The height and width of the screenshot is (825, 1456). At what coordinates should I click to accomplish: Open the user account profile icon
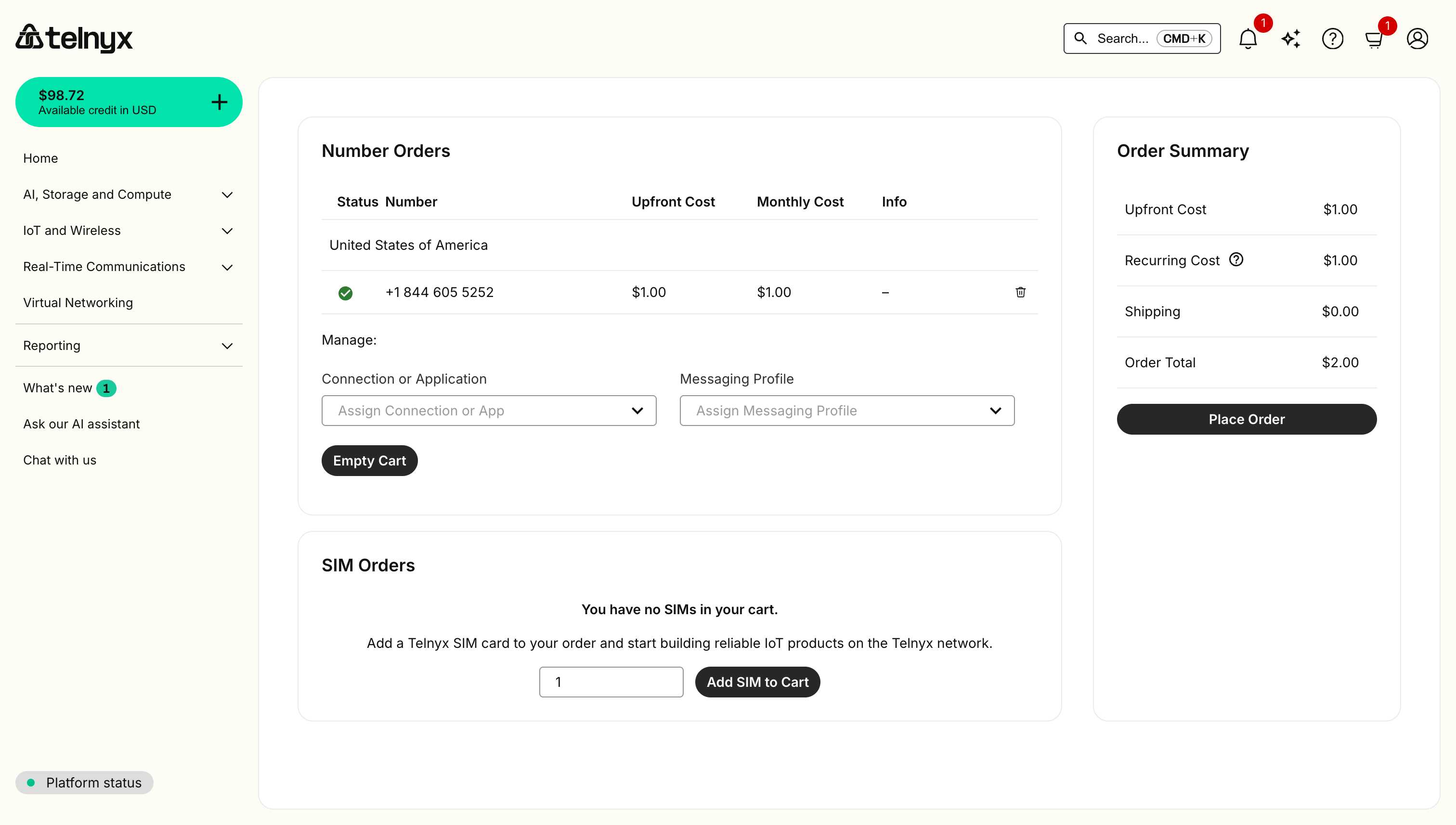pos(1417,39)
